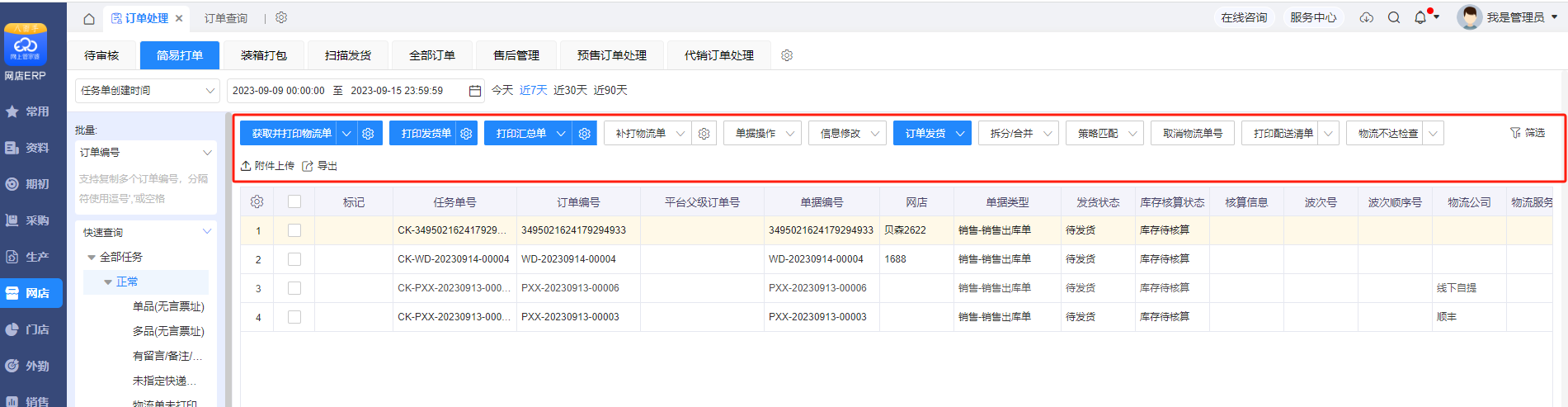Select 今天 date shortcut
The height and width of the screenshot is (407, 1568).
click(x=502, y=90)
